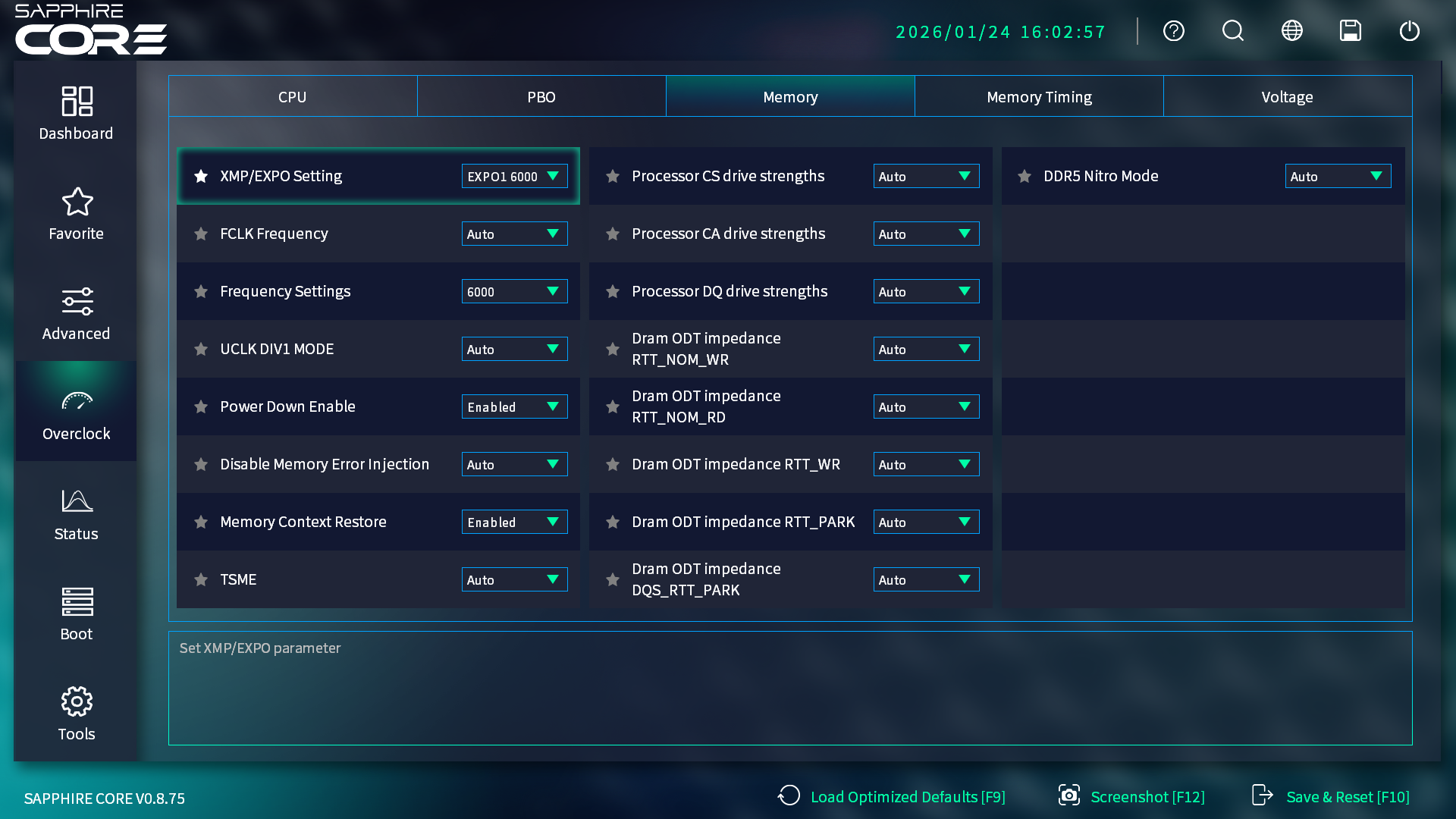
Task: Open Processor CA drive strengths dropdown
Action: [x=926, y=234]
